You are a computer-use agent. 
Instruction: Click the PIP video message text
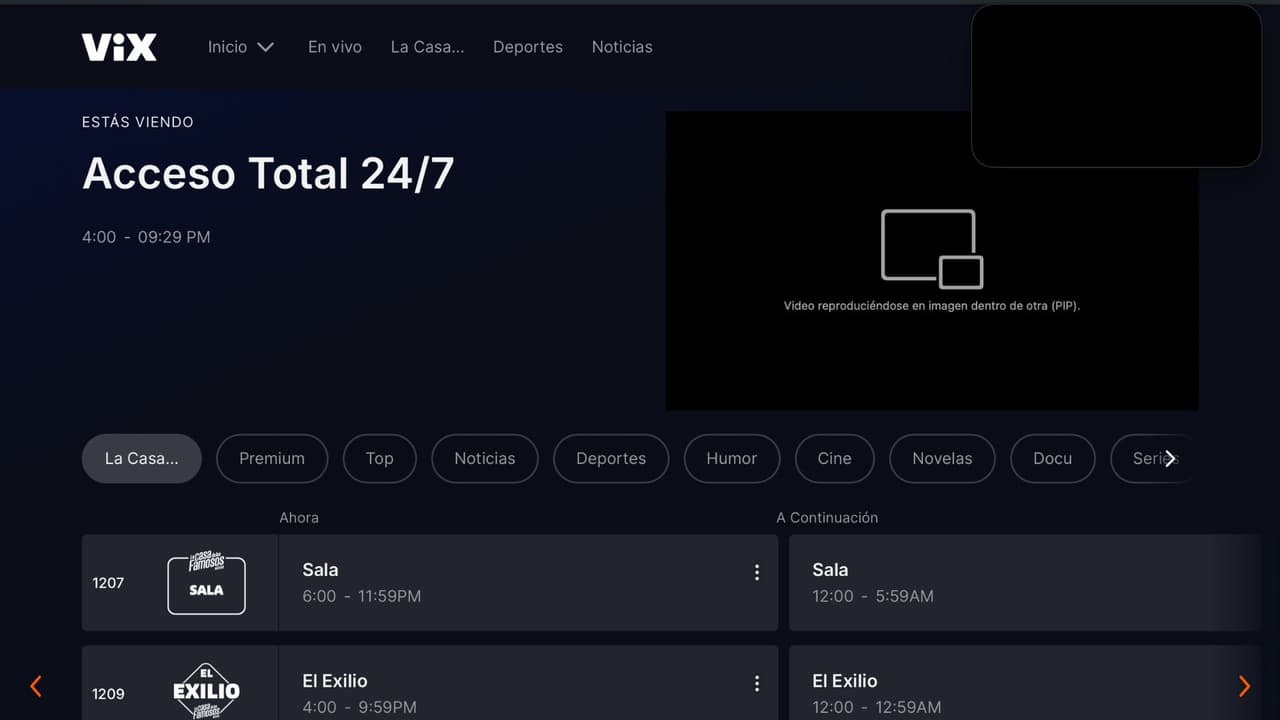pos(932,306)
